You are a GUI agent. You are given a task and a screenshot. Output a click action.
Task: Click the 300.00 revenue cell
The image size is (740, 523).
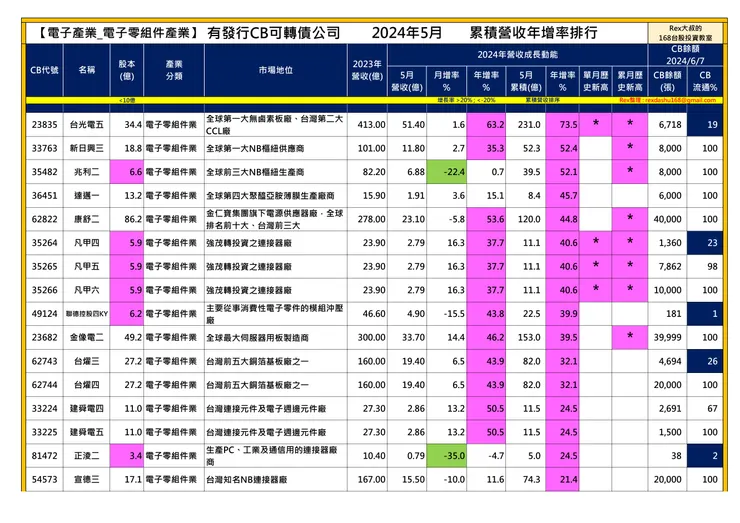(x=367, y=337)
